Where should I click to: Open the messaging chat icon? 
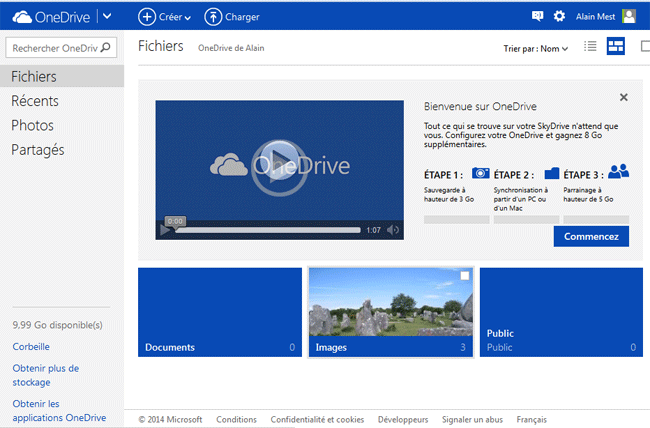pos(537,16)
